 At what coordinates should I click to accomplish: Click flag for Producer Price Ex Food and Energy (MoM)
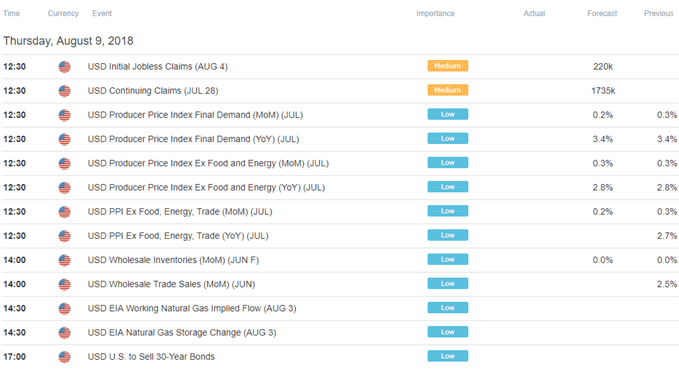click(x=65, y=164)
